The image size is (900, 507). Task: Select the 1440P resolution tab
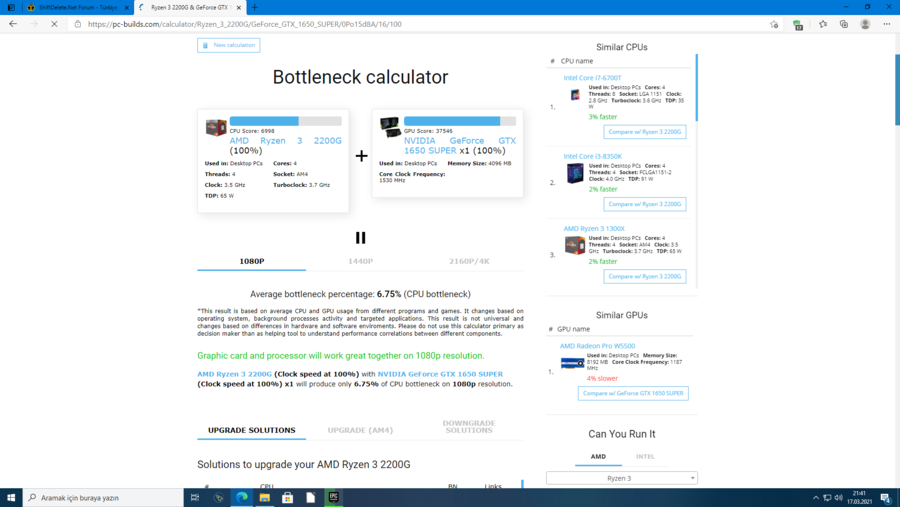[x=360, y=261]
